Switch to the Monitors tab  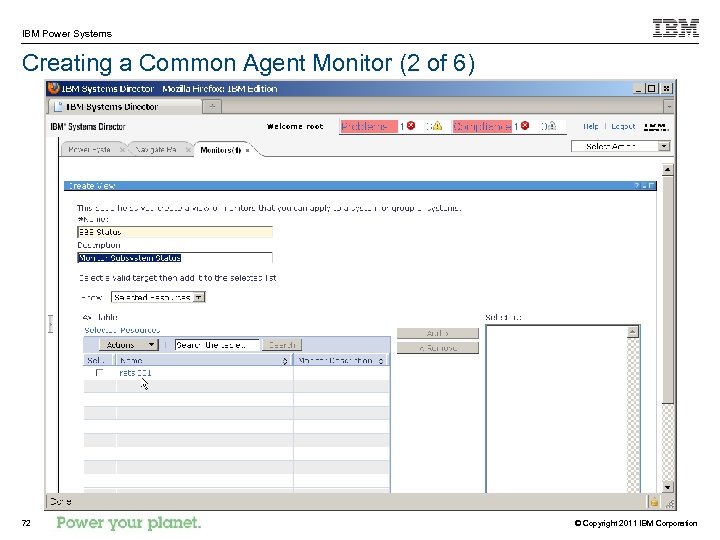tap(220, 150)
